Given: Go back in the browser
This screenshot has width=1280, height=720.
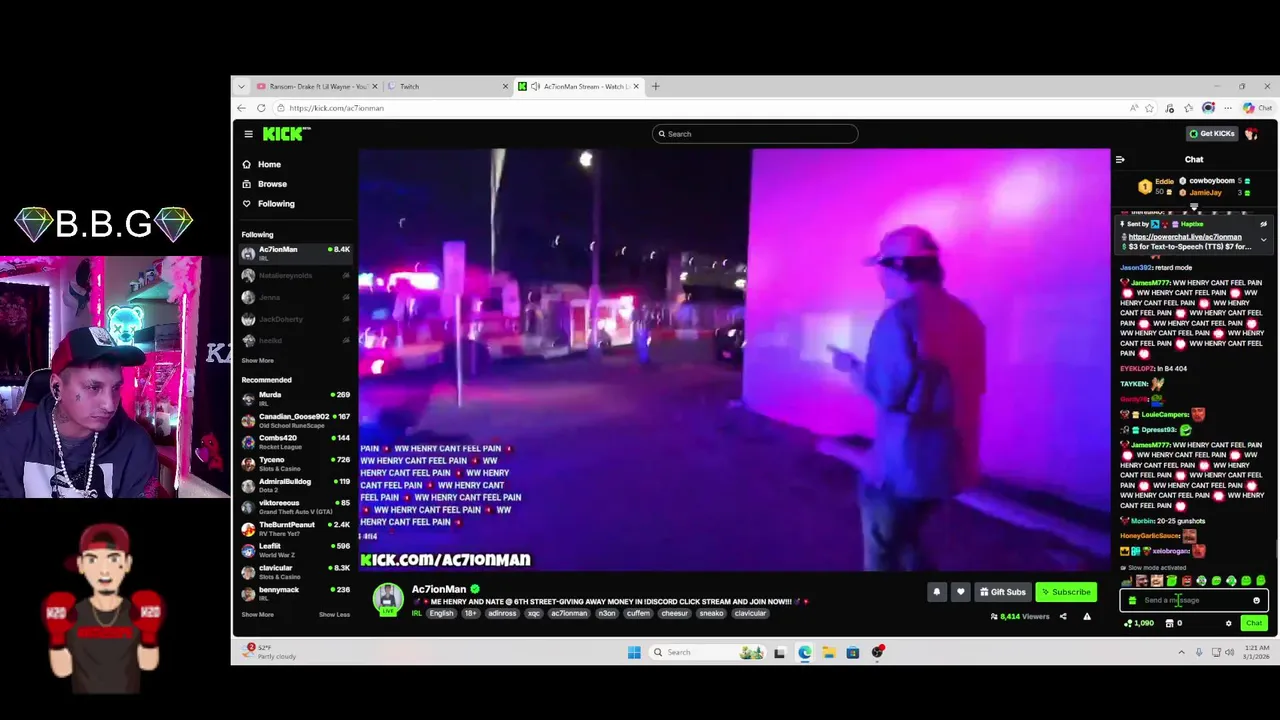Looking at the screenshot, I should [x=241, y=108].
